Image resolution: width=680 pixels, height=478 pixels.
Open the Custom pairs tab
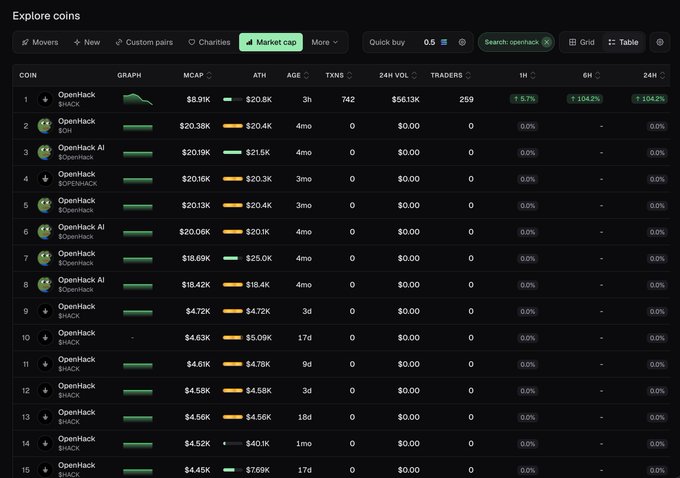pyautogui.click(x=144, y=42)
